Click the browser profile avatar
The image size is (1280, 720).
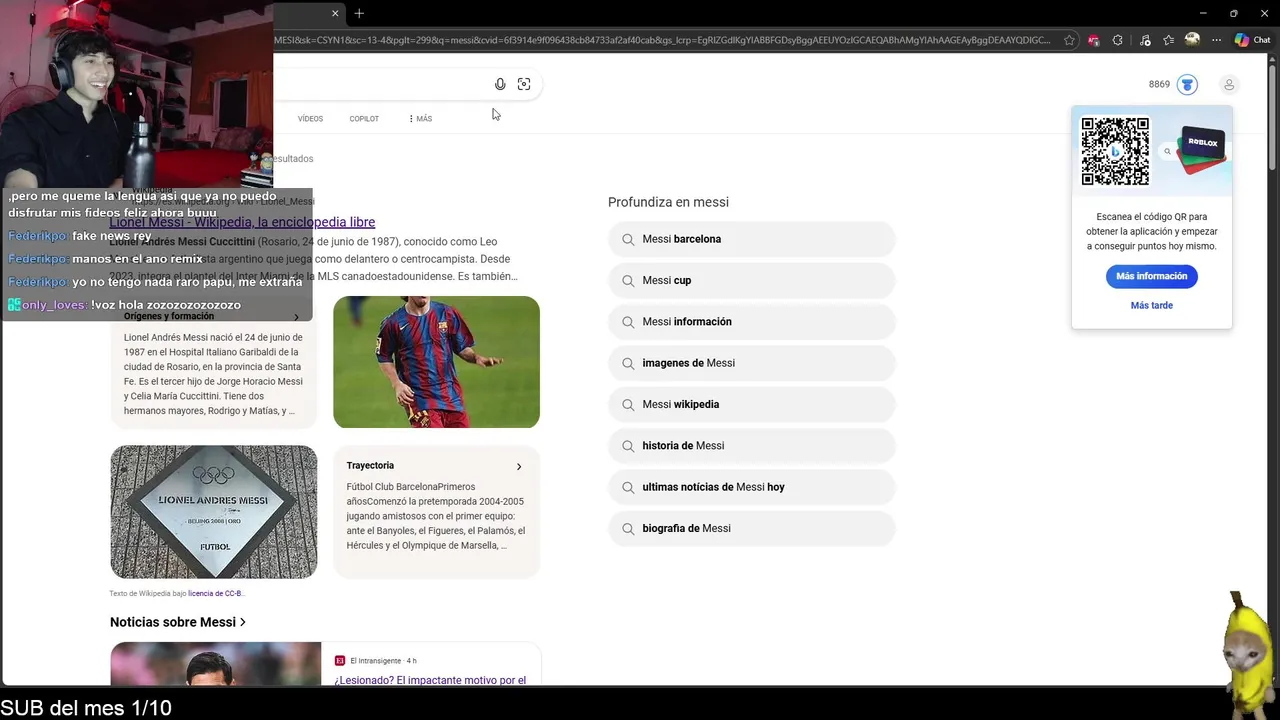(1192, 40)
